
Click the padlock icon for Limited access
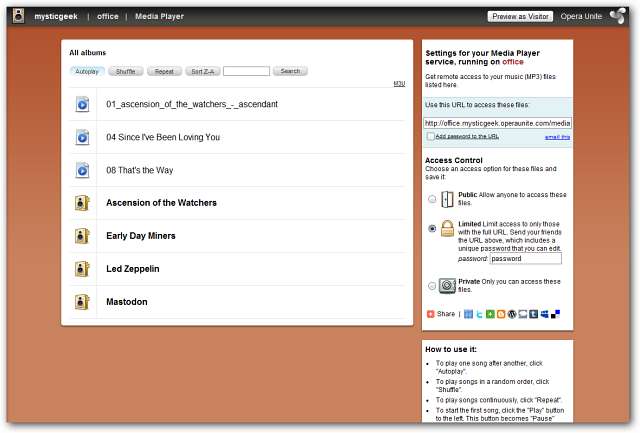point(447,229)
